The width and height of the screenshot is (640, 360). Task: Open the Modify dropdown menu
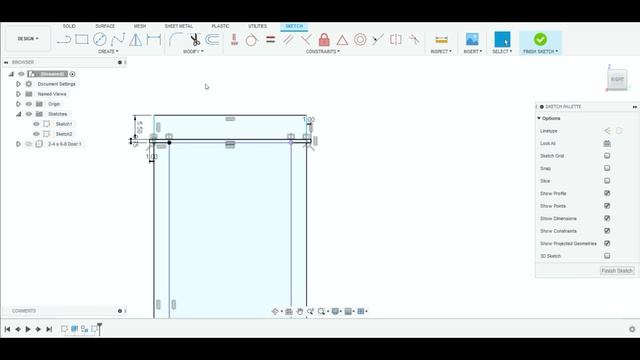click(193, 51)
